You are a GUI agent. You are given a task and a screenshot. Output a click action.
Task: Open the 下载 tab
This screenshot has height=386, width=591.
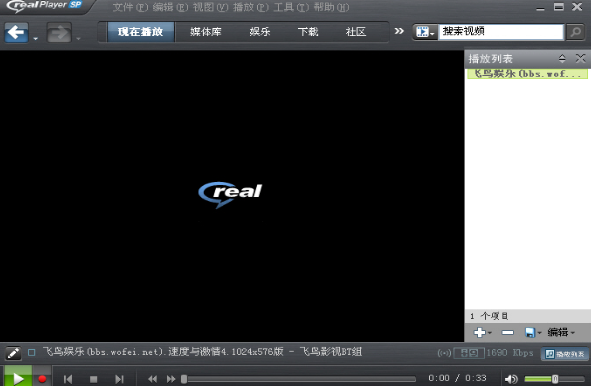[308, 32]
